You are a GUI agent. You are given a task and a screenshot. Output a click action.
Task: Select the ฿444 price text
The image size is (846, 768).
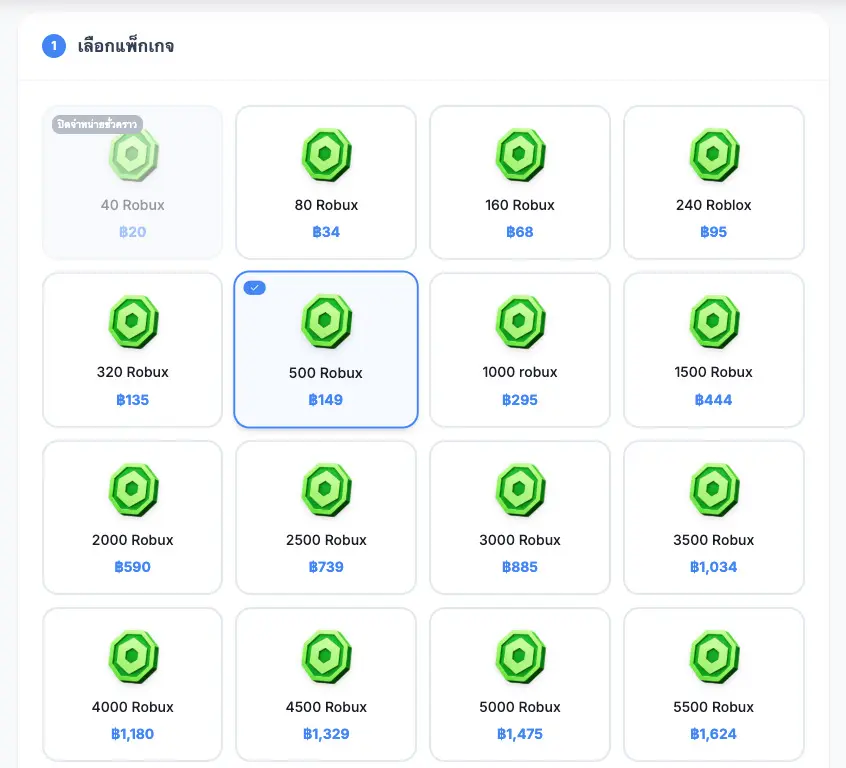(714, 400)
